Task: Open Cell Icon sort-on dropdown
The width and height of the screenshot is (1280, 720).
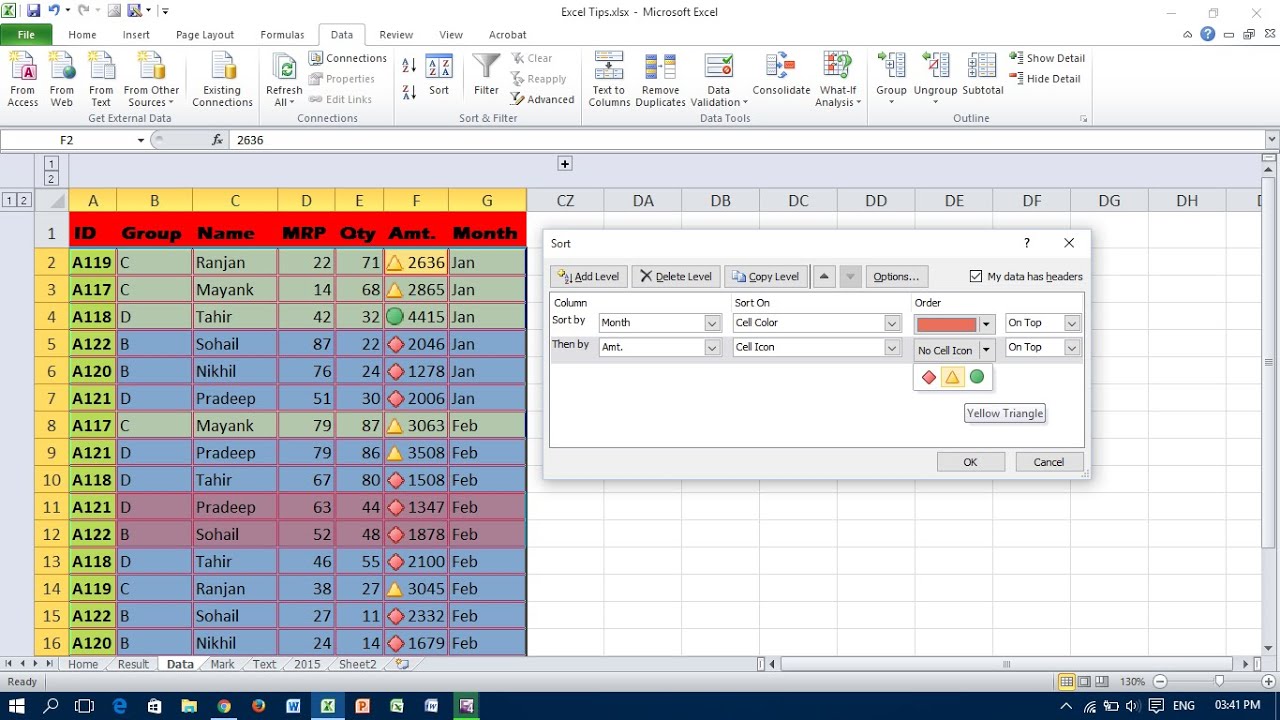Action: 892,347
